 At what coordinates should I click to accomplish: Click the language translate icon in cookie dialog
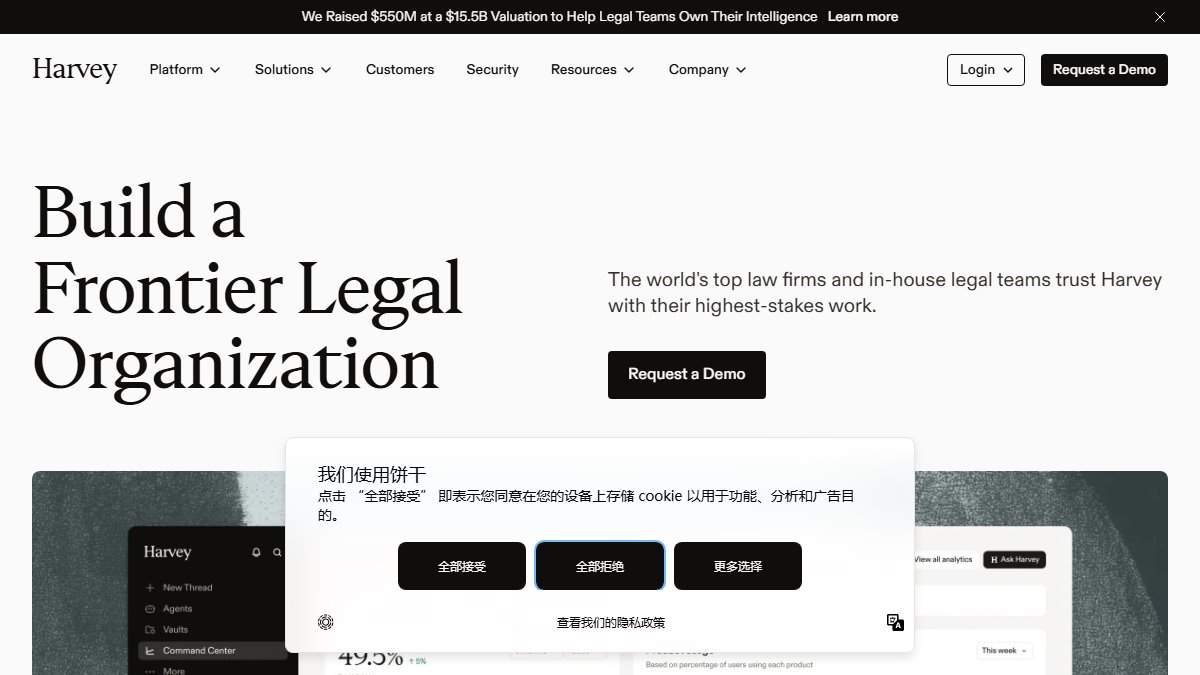(x=895, y=622)
